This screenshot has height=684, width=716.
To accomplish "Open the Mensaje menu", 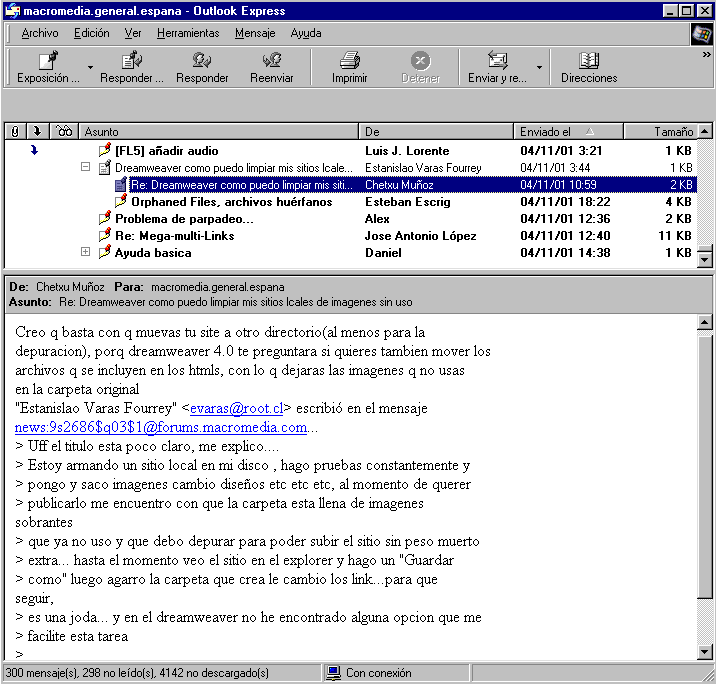I will tap(255, 33).
